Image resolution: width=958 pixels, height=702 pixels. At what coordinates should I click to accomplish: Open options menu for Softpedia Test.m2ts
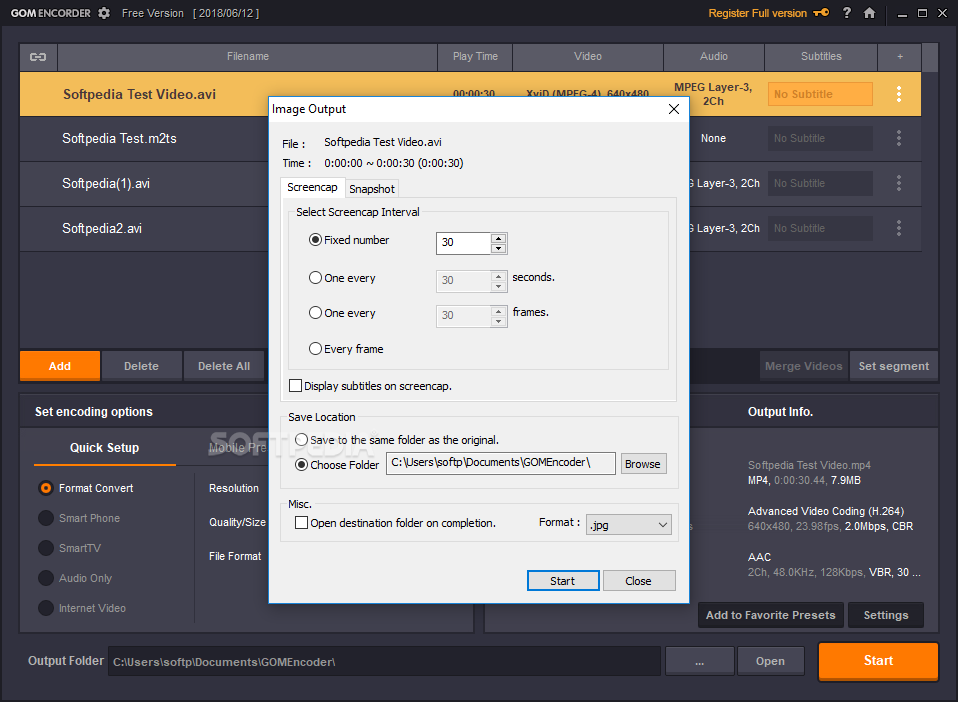[x=899, y=138]
